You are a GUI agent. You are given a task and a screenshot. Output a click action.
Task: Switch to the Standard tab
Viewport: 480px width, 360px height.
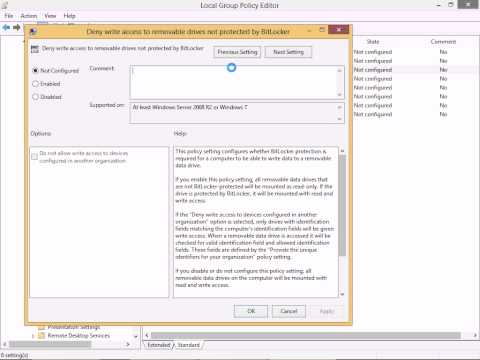(188, 345)
